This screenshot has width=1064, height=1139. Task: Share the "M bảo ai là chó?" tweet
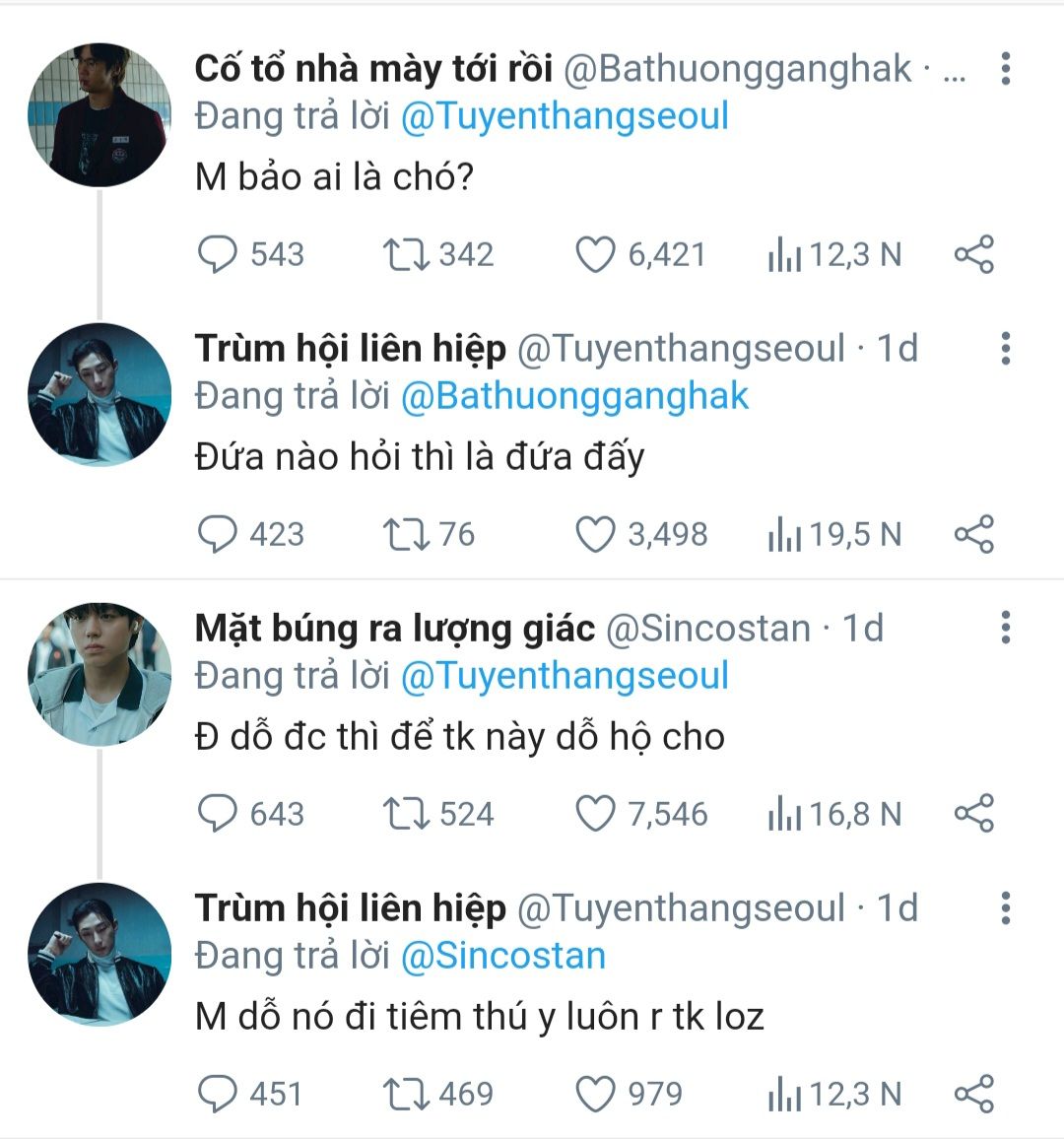pyautogui.click(x=974, y=254)
